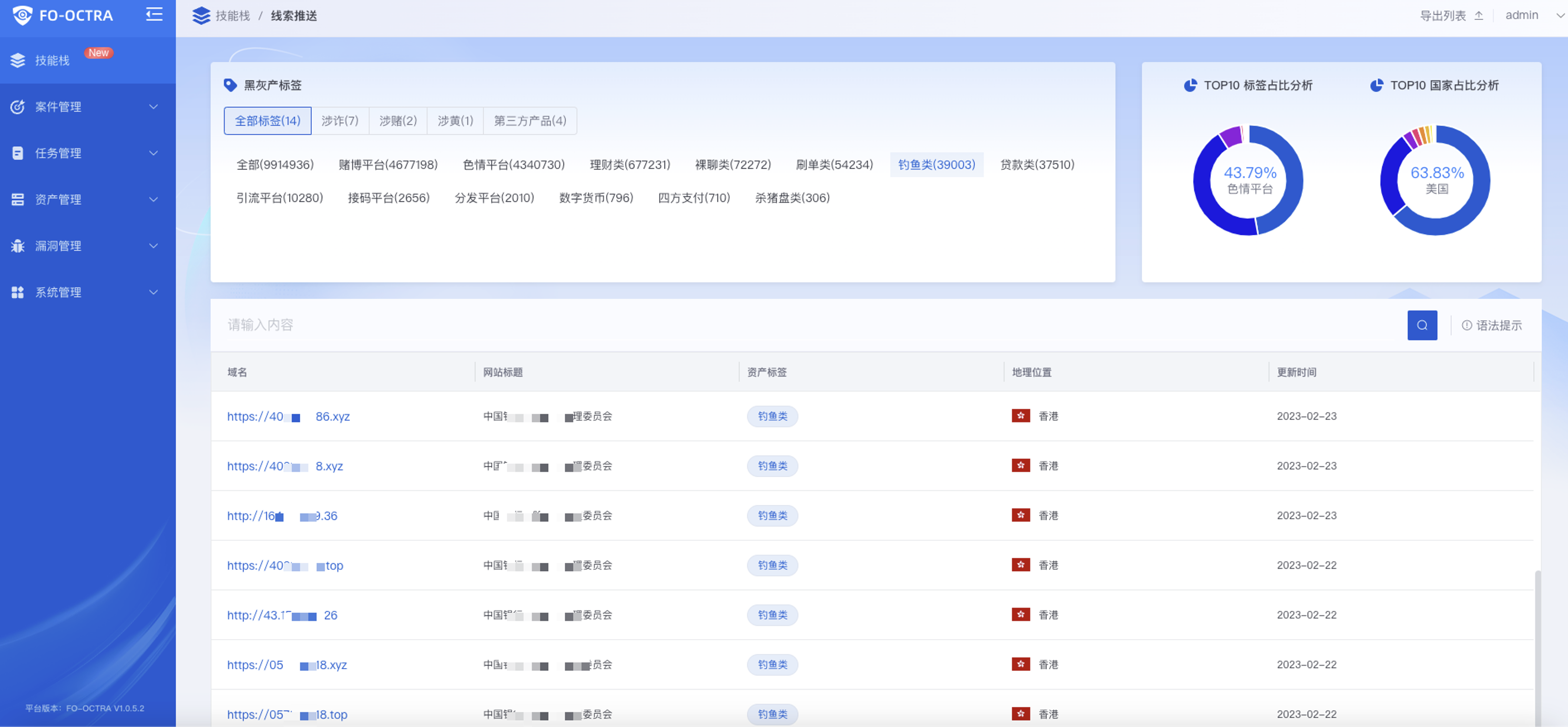
Task: Filter by 杀猪盘类(306) tag
Action: [x=792, y=198]
